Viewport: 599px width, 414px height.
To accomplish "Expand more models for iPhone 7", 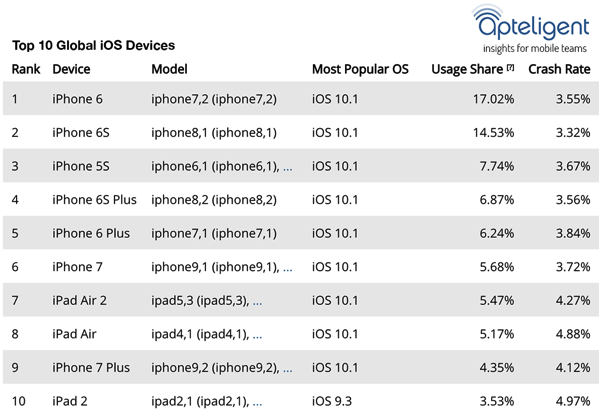I will pyautogui.click(x=288, y=269).
